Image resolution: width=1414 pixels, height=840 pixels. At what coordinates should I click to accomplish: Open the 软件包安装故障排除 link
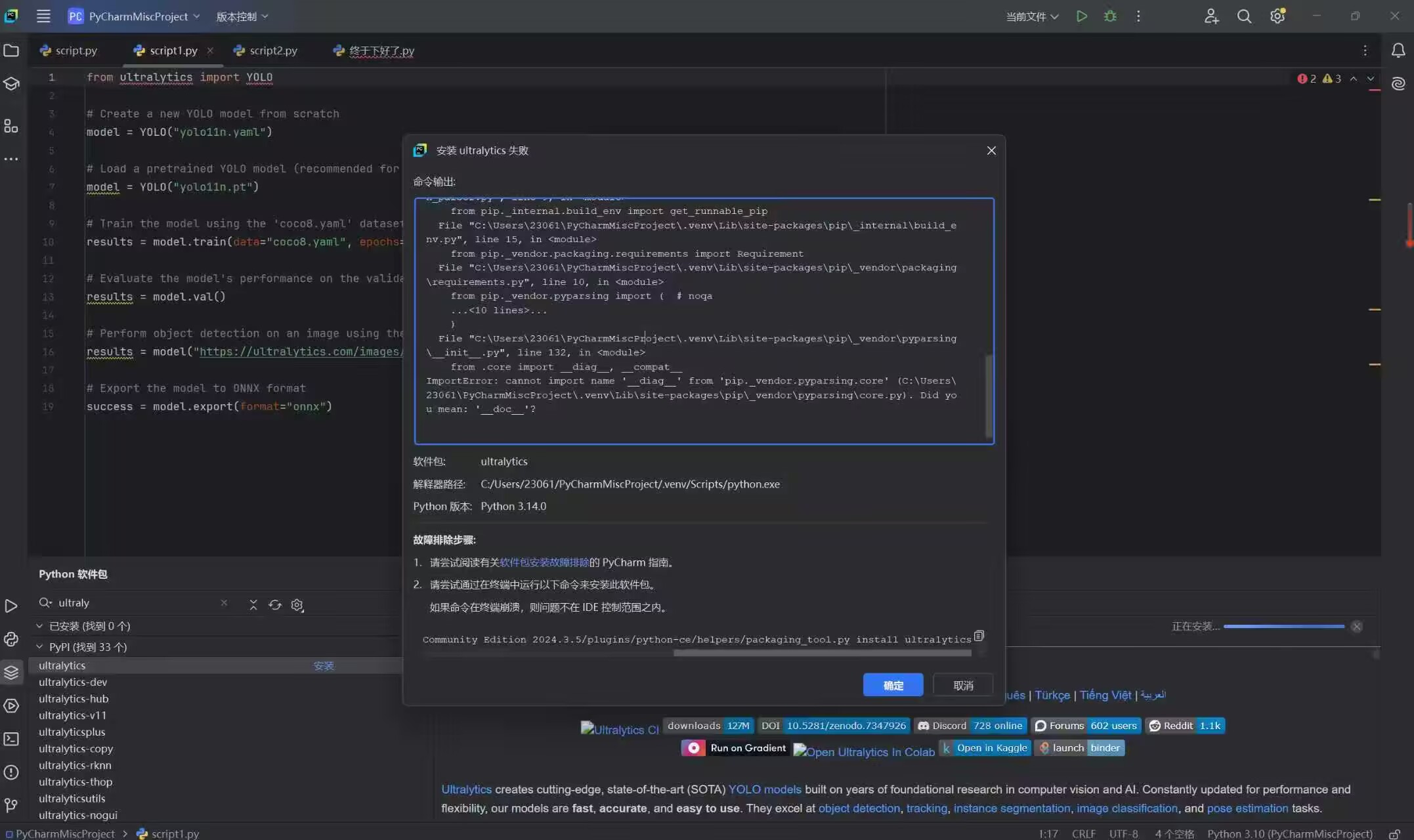click(544, 562)
